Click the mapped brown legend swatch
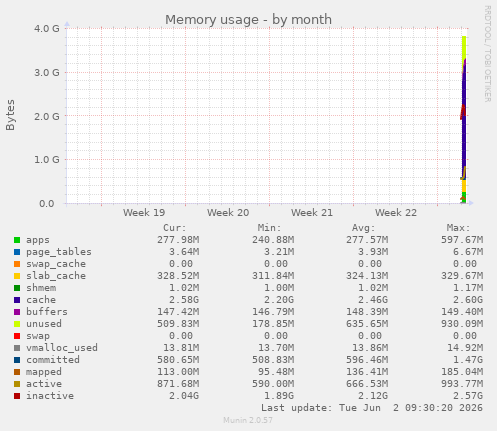 [17, 372]
